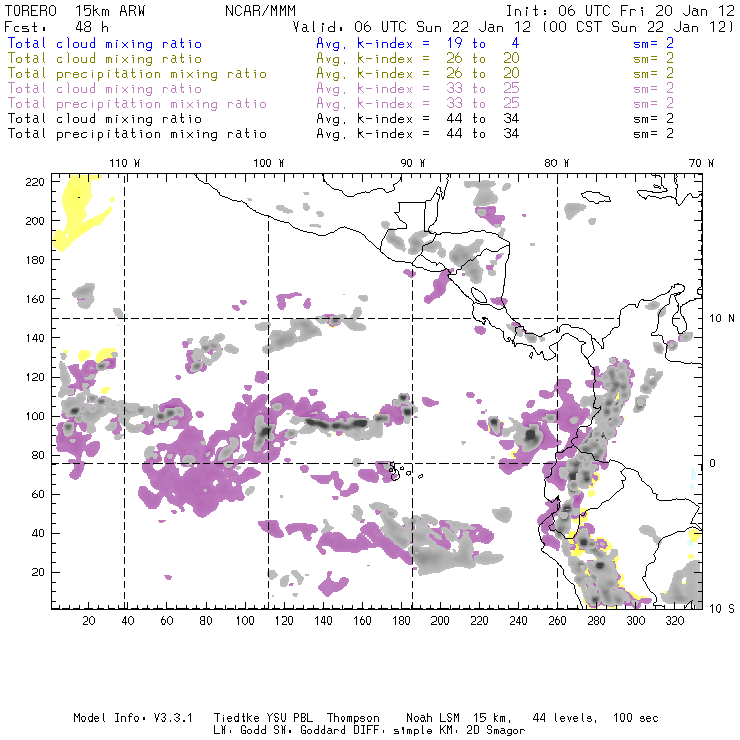Select the "SW: Goddard" radiation label
The image size is (740, 740).
[x=310, y=731]
